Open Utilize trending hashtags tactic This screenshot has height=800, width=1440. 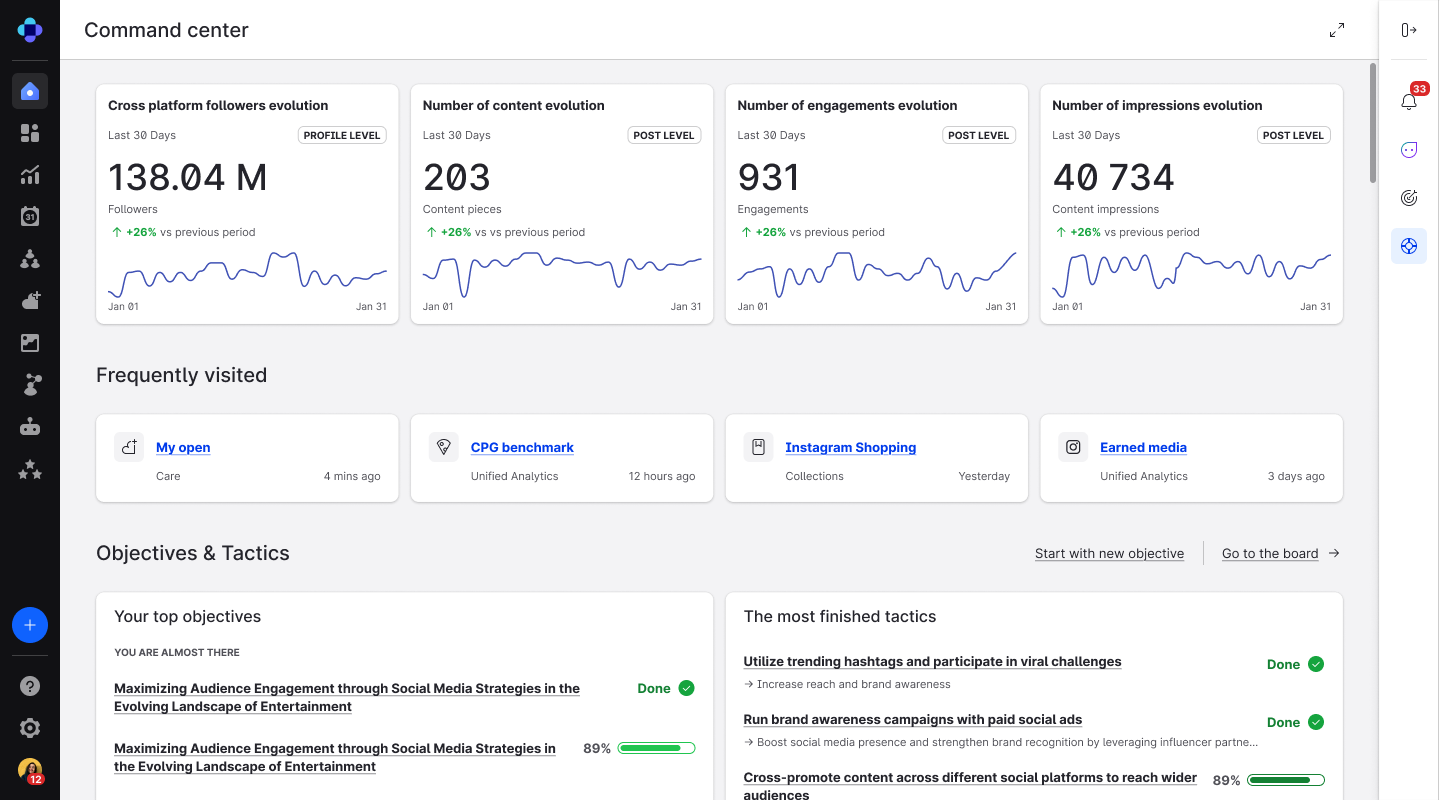pyautogui.click(x=932, y=661)
